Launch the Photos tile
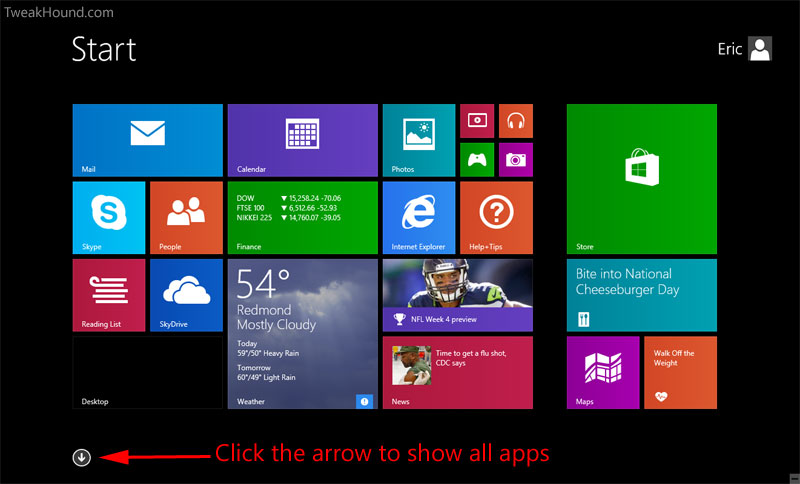 (x=419, y=140)
